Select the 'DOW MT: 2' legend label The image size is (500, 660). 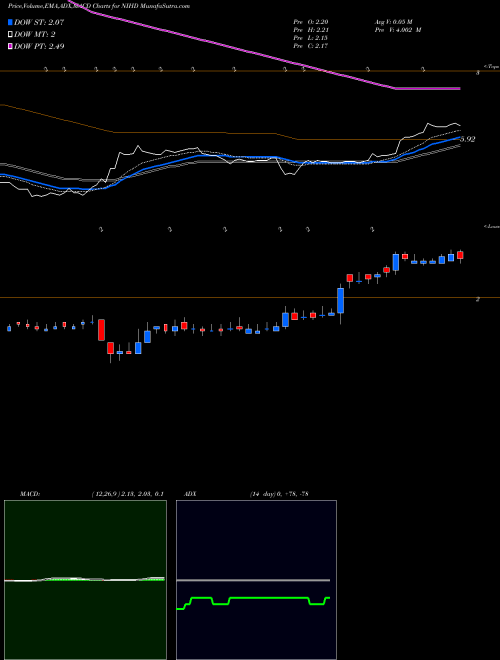tap(35, 34)
